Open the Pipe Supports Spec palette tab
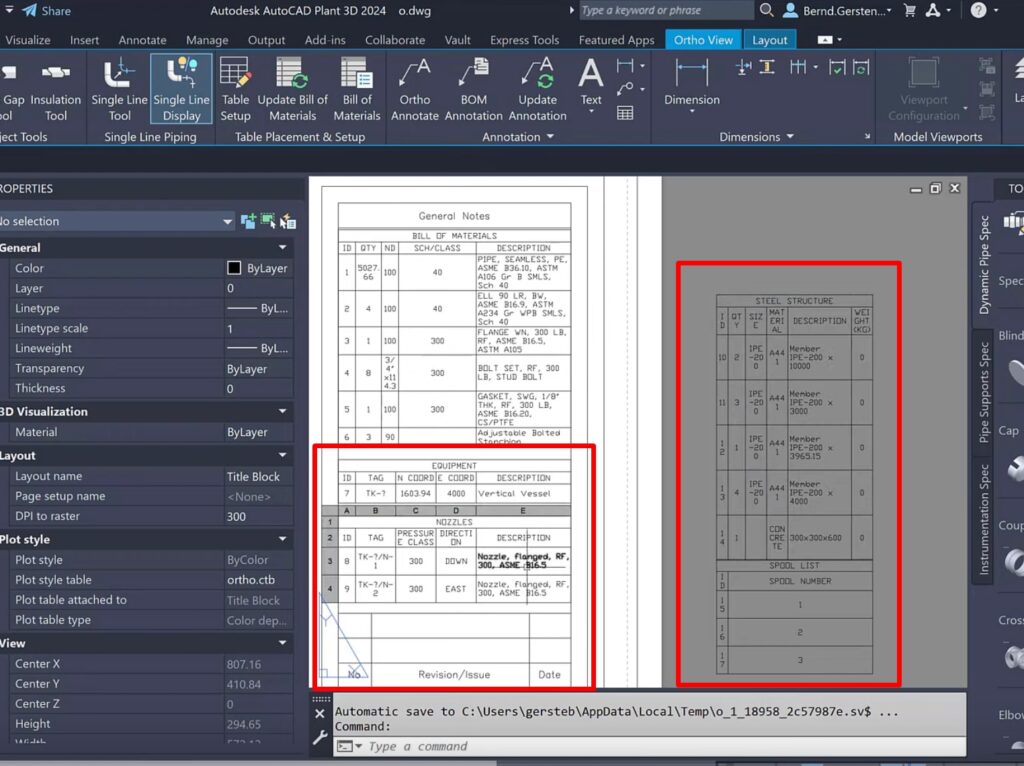The height and width of the screenshot is (766, 1024). tap(985, 392)
